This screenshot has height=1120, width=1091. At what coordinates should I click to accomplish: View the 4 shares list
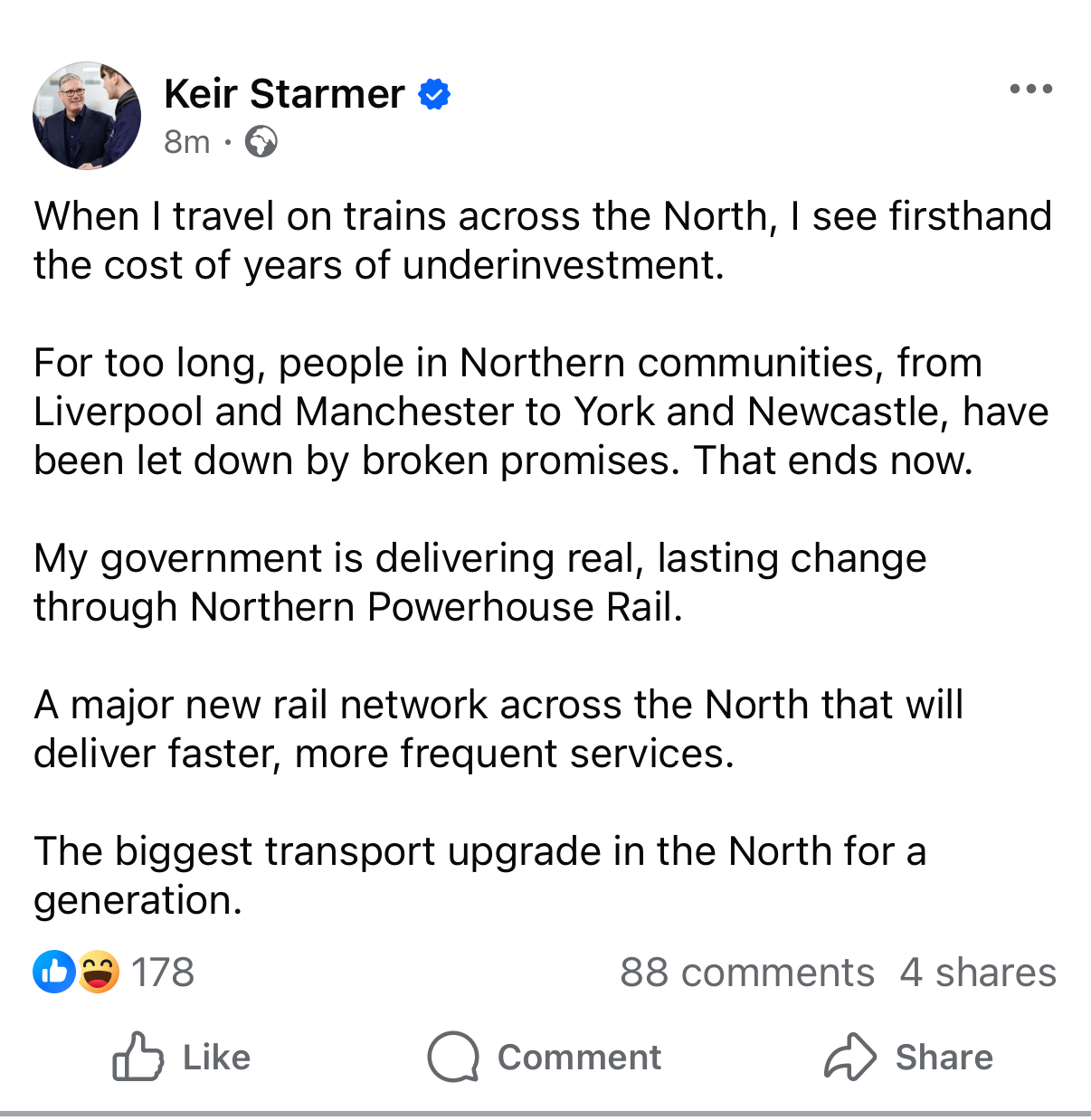(x=977, y=973)
